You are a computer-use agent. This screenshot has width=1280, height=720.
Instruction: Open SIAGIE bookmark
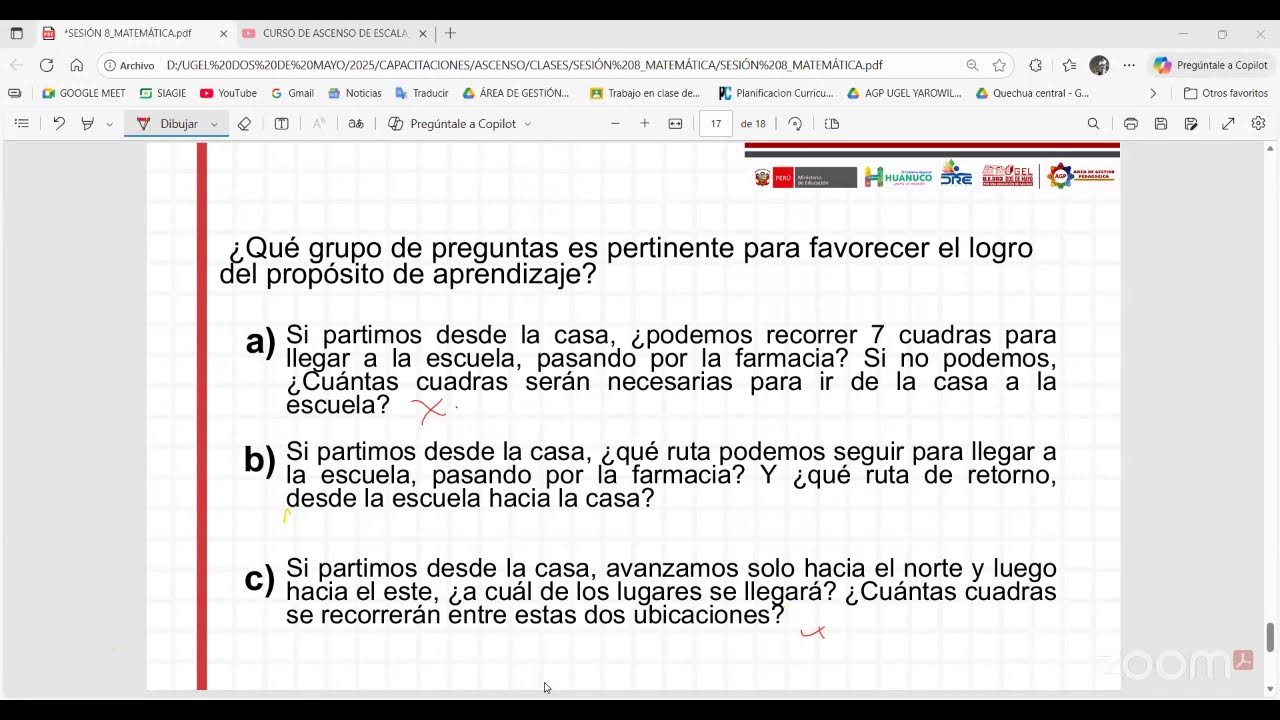click(163, 93)
